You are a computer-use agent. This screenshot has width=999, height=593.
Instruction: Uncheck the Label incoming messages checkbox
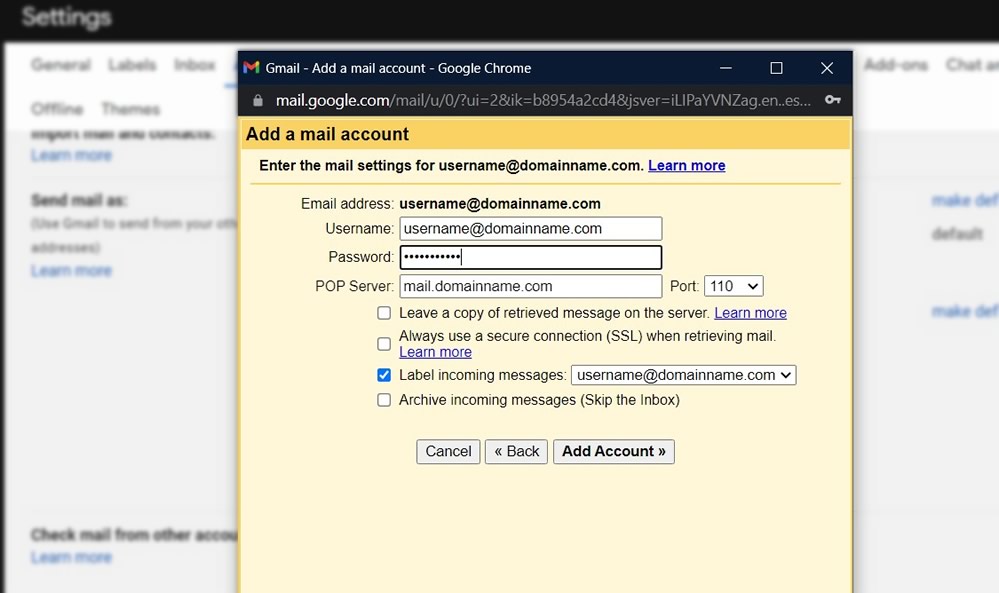384,375
